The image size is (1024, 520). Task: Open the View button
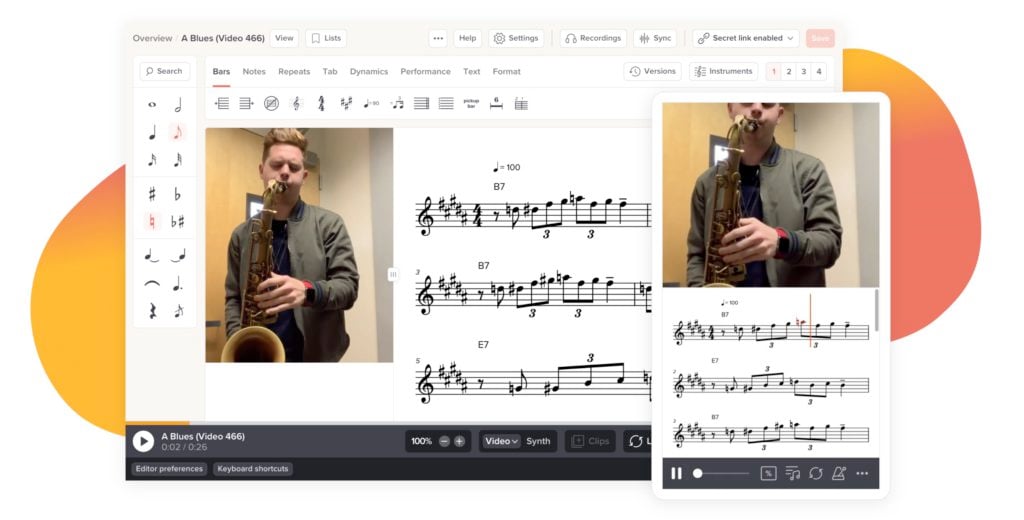[x=284, y=38]
